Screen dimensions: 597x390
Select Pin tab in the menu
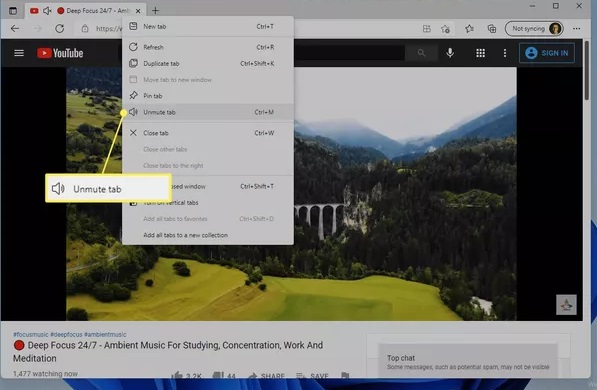[208, 96]
